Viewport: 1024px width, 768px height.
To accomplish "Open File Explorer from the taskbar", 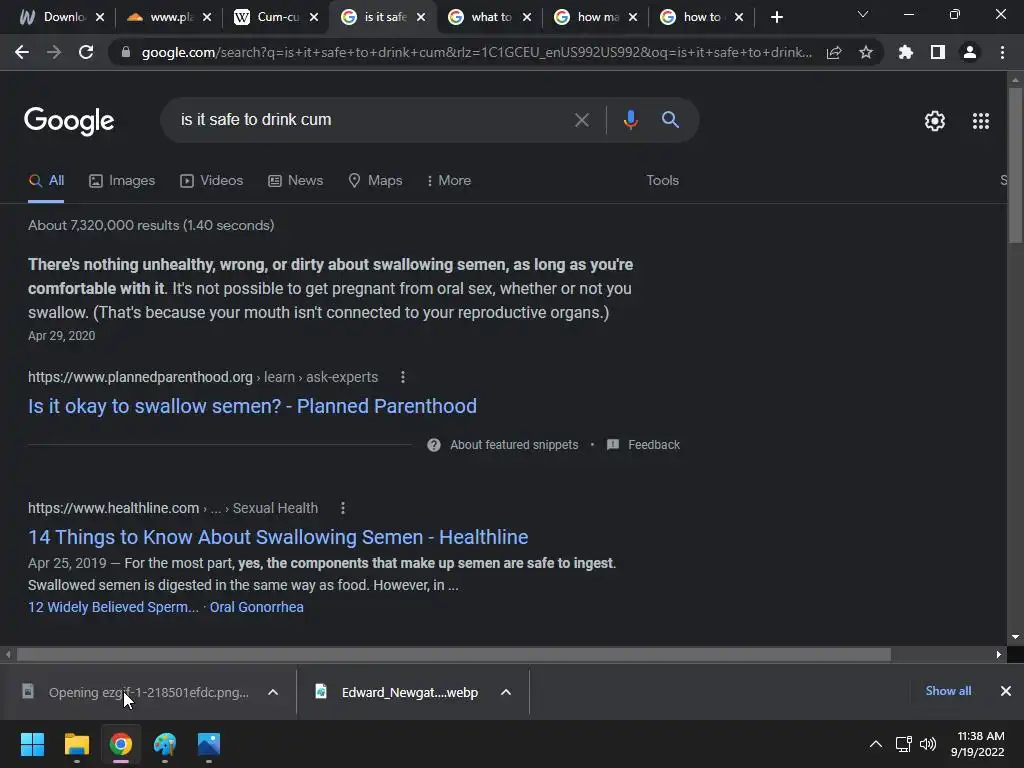I will [76, 744].
